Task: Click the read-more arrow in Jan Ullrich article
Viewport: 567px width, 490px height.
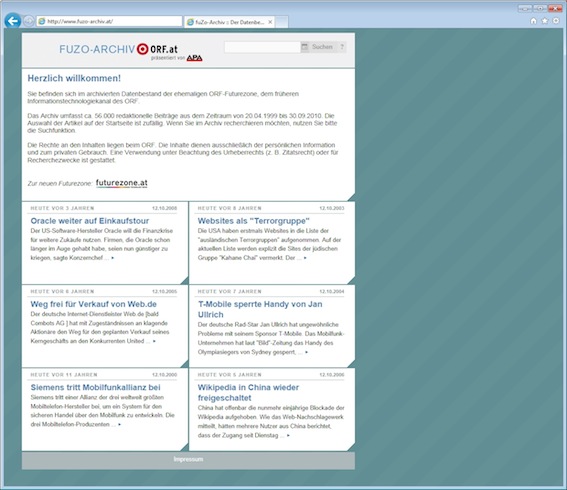Action: [x=307, y=352]
